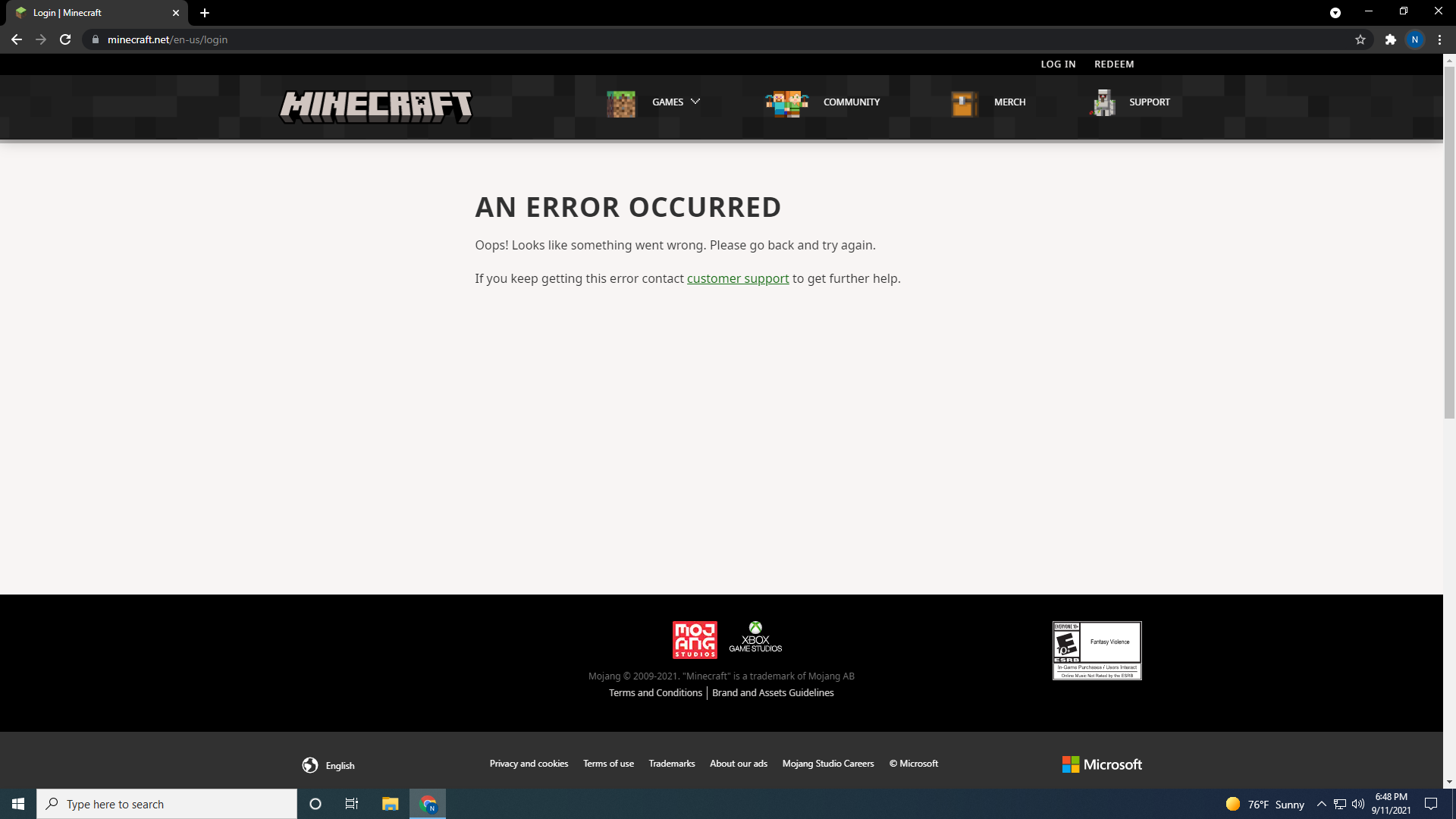1456x819 pixels.
Task: Click the Minecraft logo in header
Action: click(x=376, y=106)
